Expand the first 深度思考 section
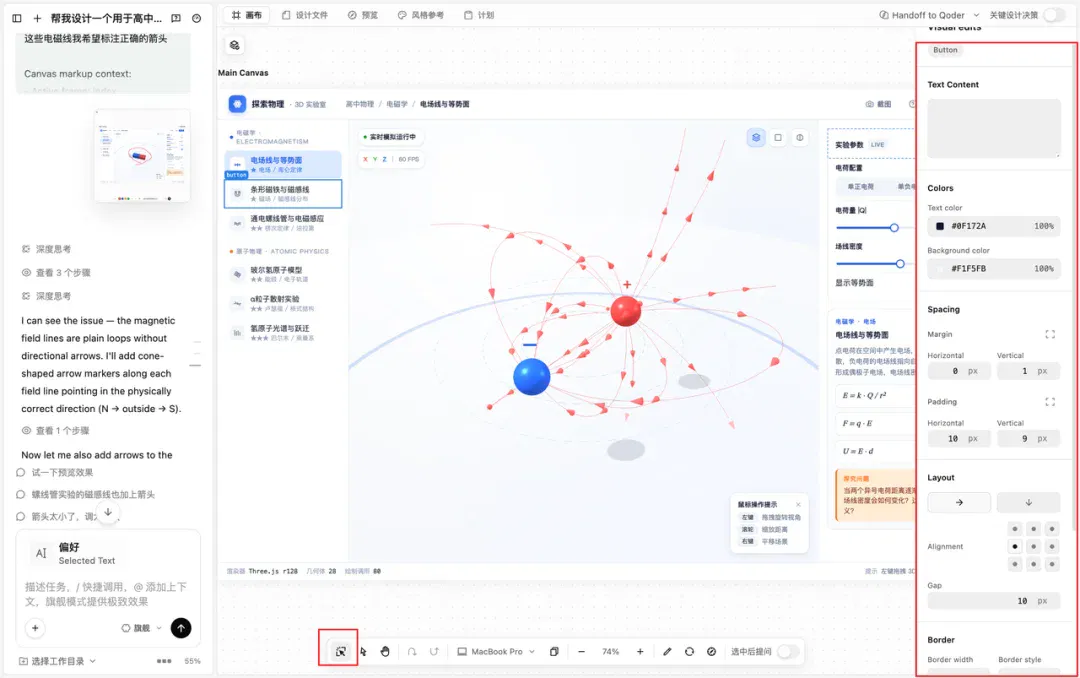 pyautogui.click(x=46, y=249)
